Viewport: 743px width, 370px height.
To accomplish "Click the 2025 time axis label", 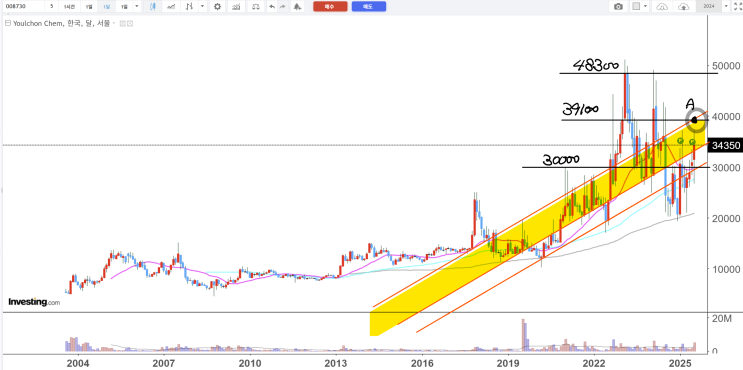I will [x=680, y=363].
